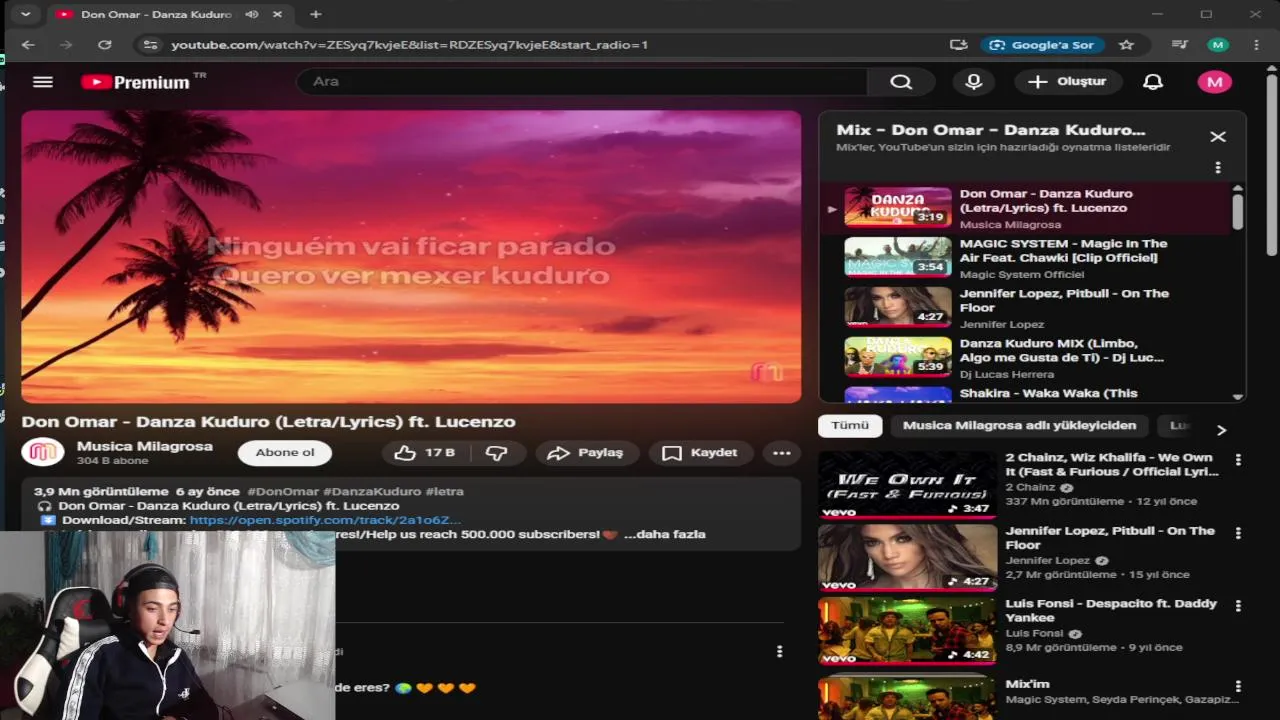Open options for Jennifer Lopez recommended video

(x=1238, y=534)
